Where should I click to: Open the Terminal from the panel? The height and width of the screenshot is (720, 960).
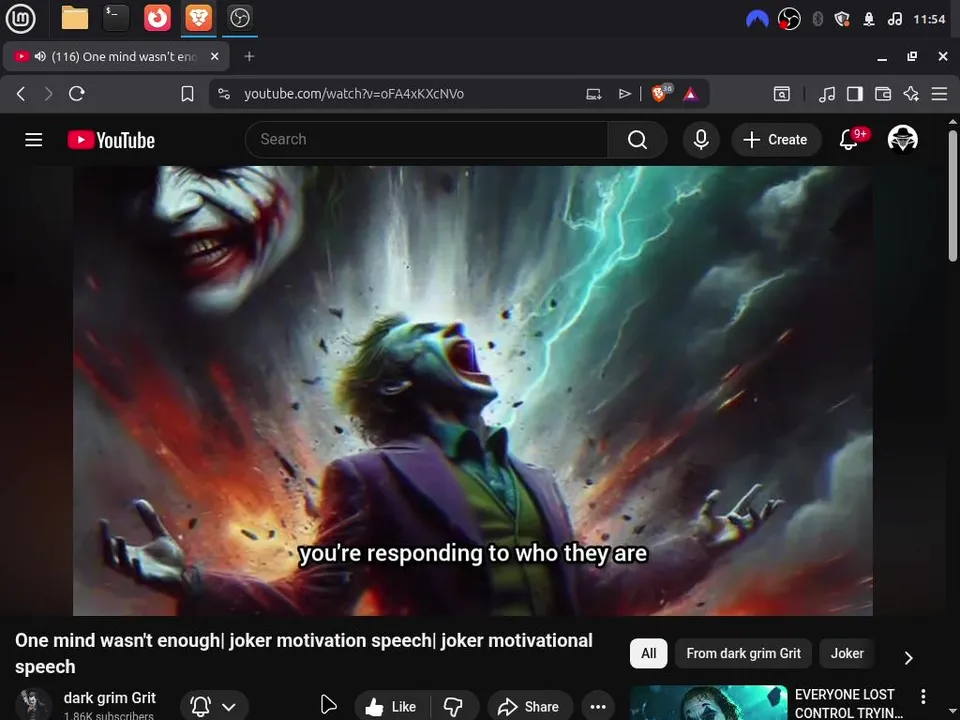(x=116, y=18)
